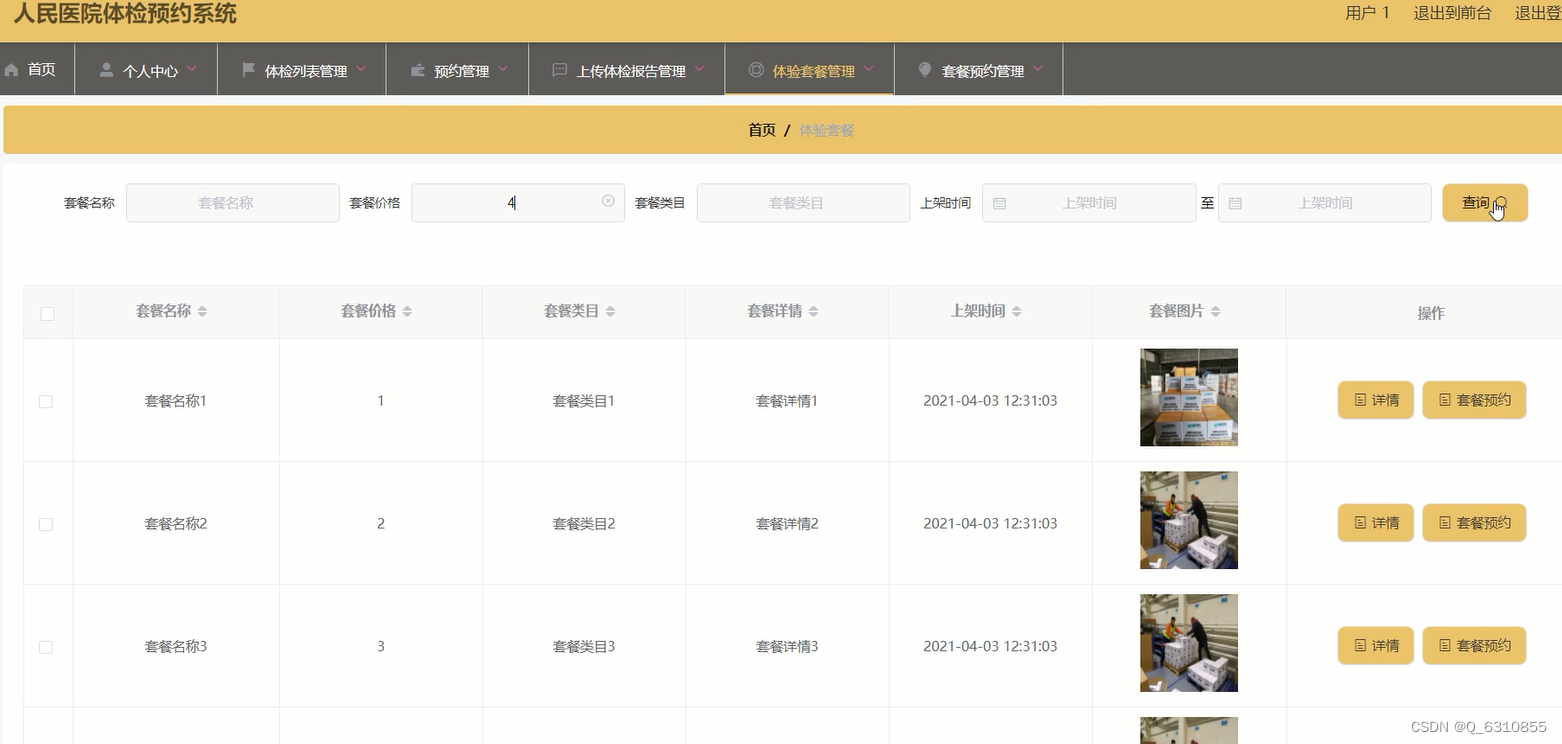Click the 套餐名称3 cell

pos(176,647)
